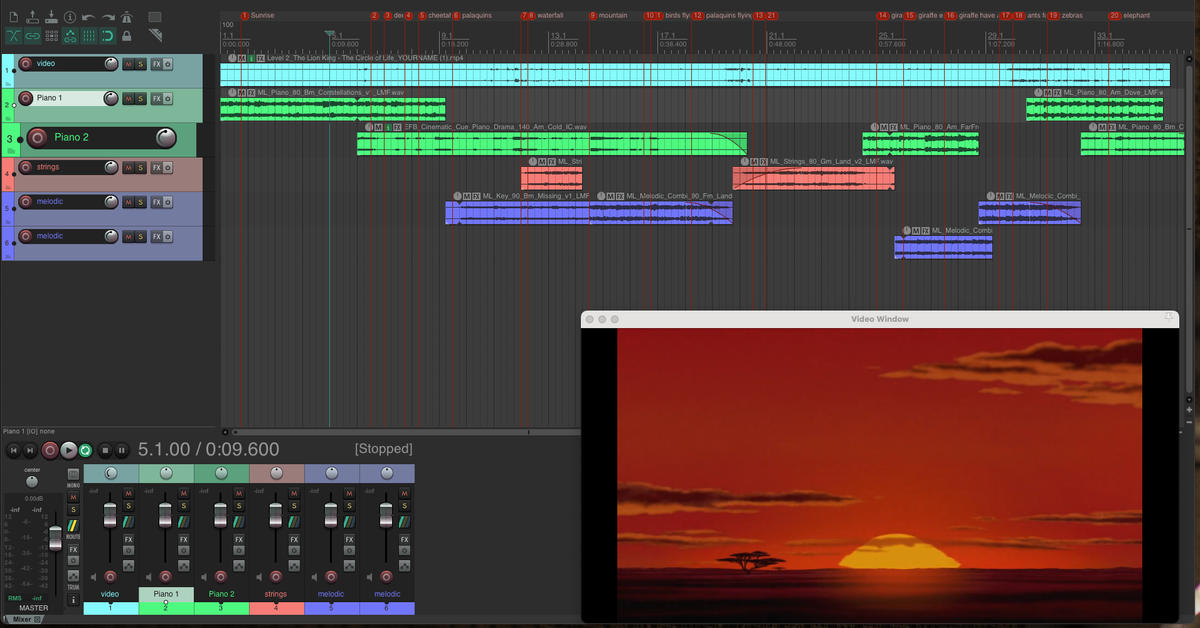Mute the video track in track panel
The height and width of the screenshot is (628, 1200).
pyautogui.click(x=128, y=64)
